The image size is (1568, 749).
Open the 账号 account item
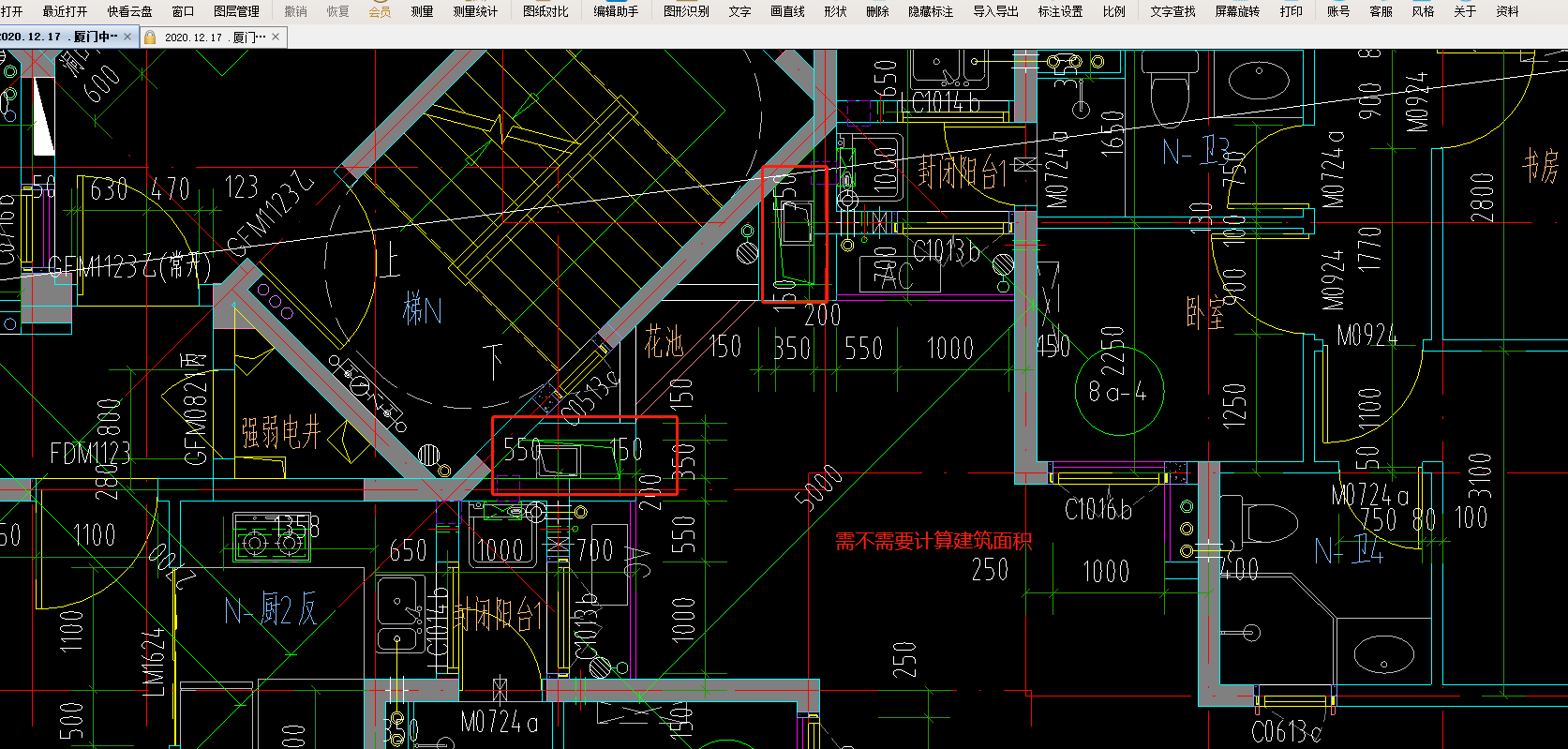click(x=1338, y=11)
